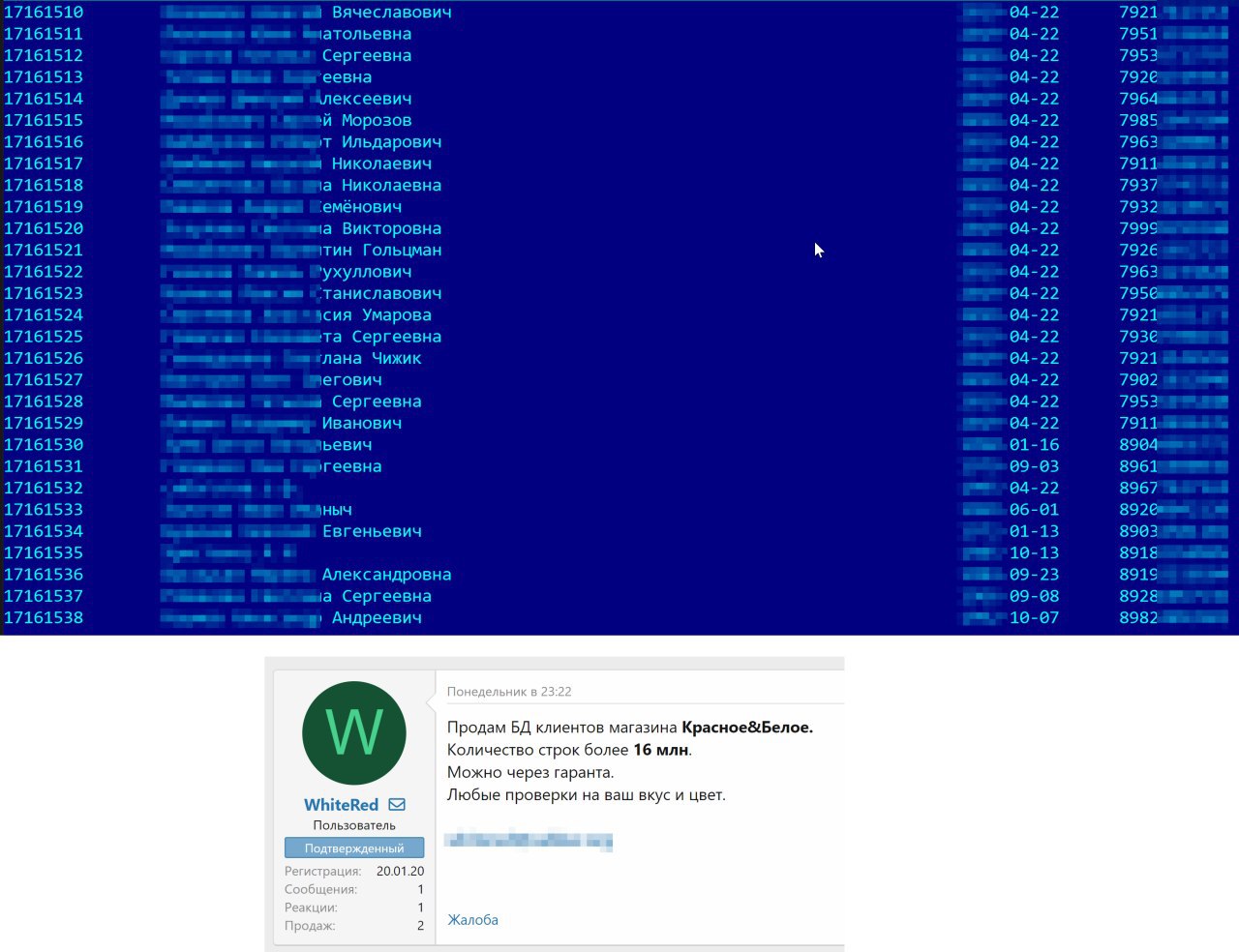Screen dimensions: 1239x952
Task: Click the name Александровна
Action: coord(387,575)
